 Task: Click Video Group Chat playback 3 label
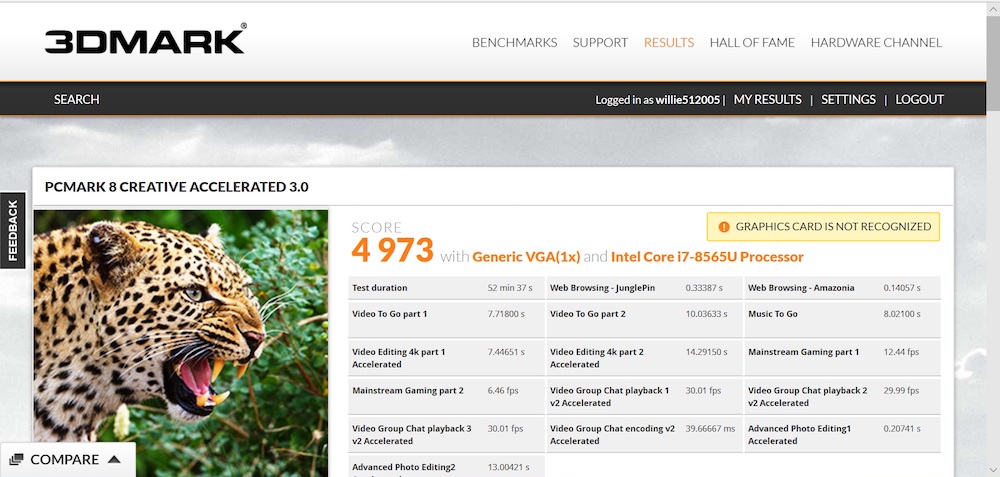click(x=411, y=435)
